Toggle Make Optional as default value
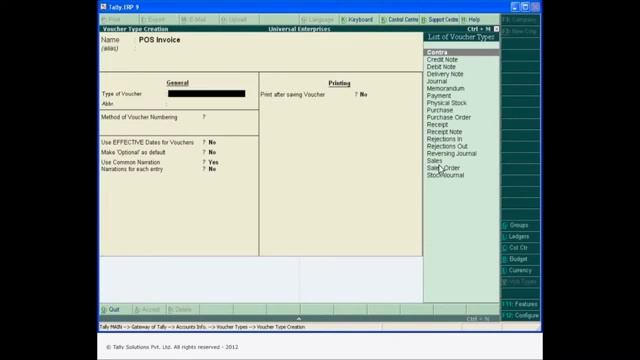Viewport: 640px width, 360px height. pyautogui.click(x=212, y=152)
